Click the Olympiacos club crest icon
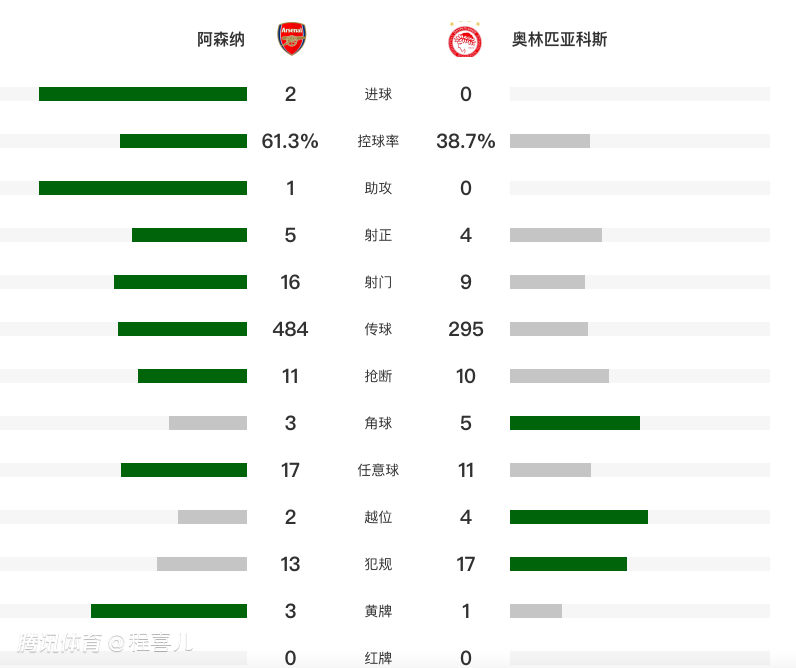The width and height of the screenshot is (796, 668). pos(465,39)
